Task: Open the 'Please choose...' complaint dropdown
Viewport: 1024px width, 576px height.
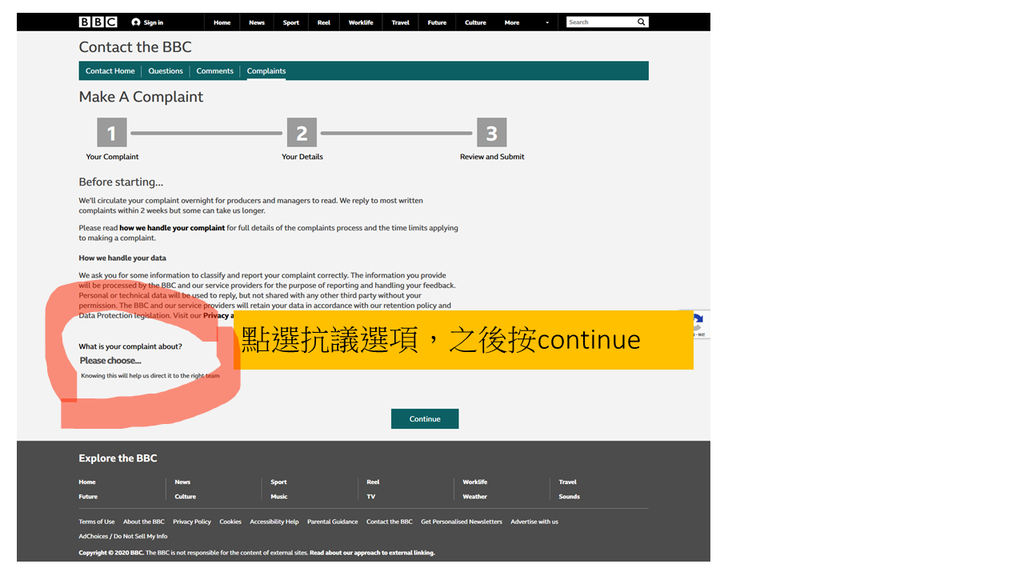Action: point(110,360)
